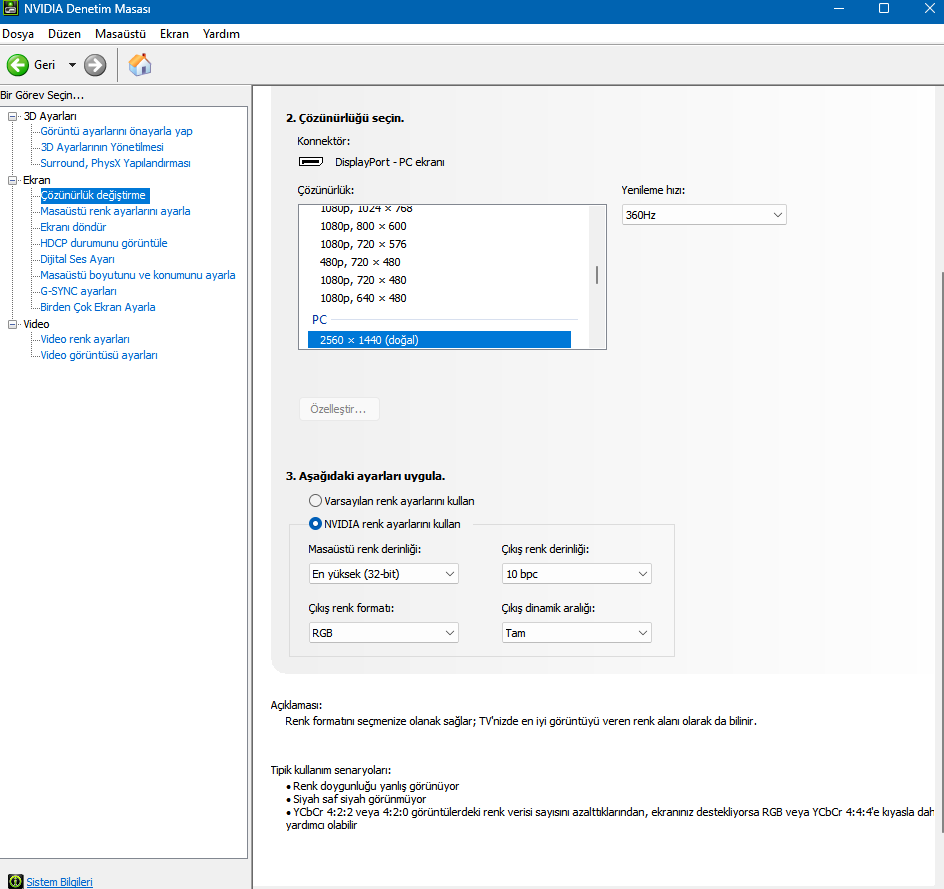
Task: Collapse the Video tree node
Action: 12,324
